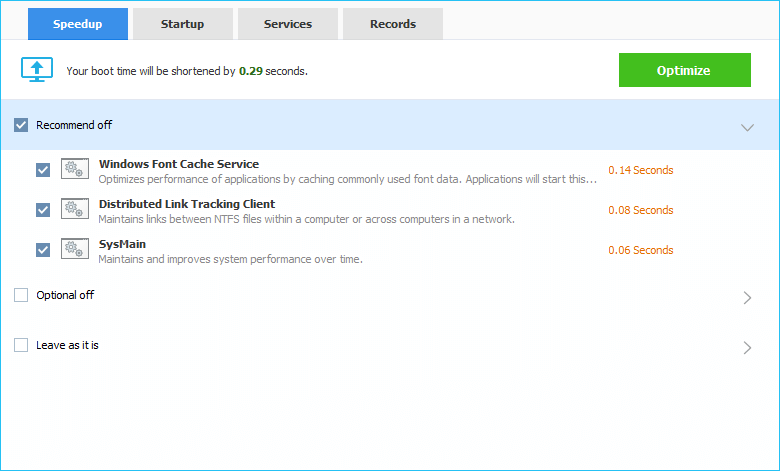Click the boot time shortened message
This screenshot has height=471, width=780.
tap(187, 71)
